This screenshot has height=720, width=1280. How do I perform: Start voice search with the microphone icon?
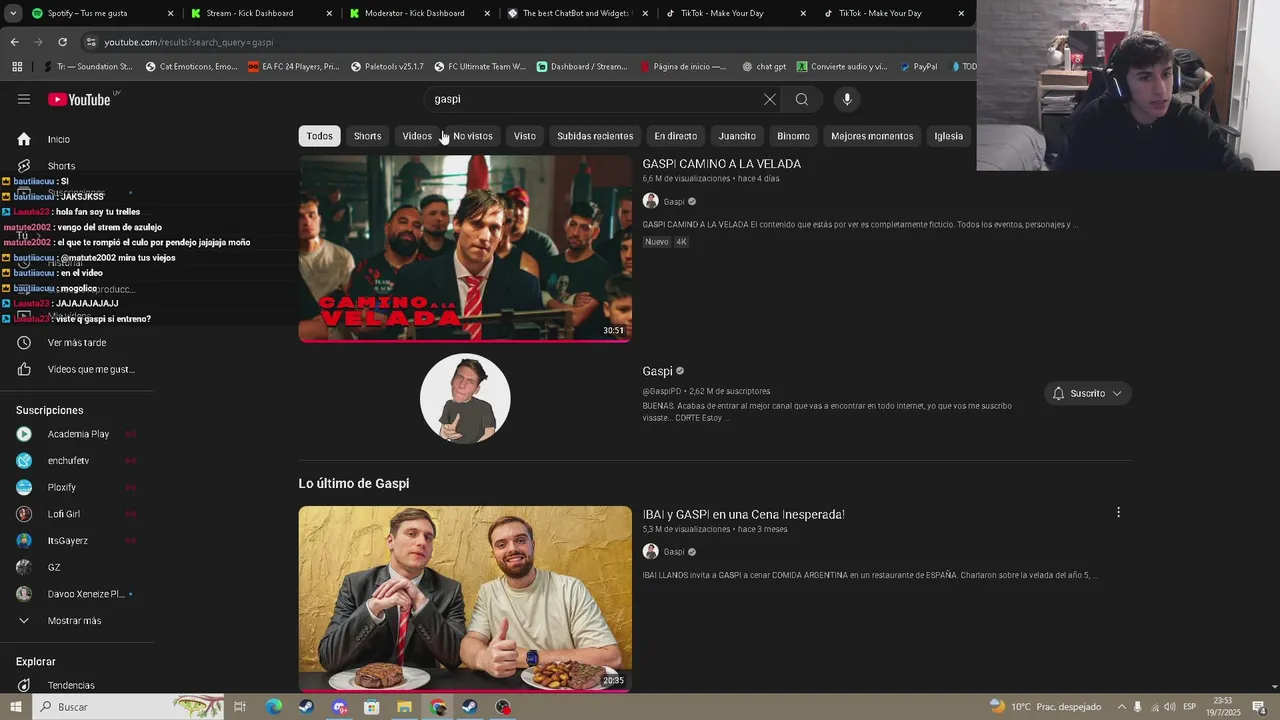pyautogui.click(x=847, y=99)
